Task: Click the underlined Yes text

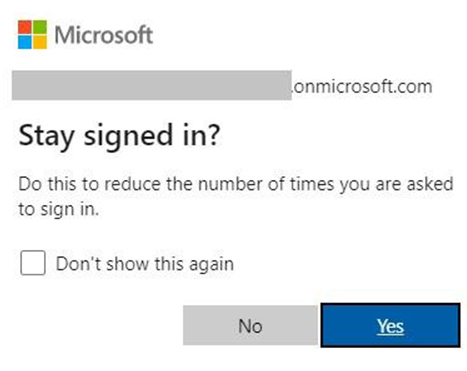Action: [x=390, y=326]
